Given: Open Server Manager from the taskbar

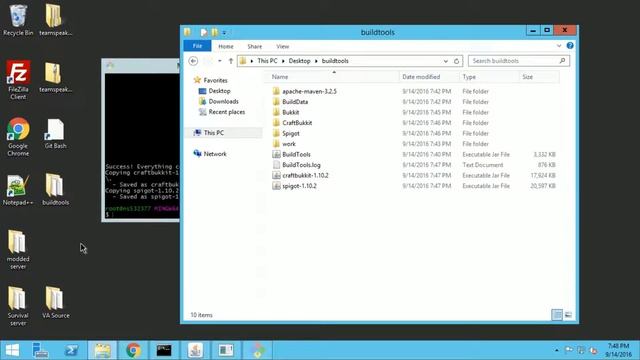Looking at the screenshot, I should [x=40, y=350].
